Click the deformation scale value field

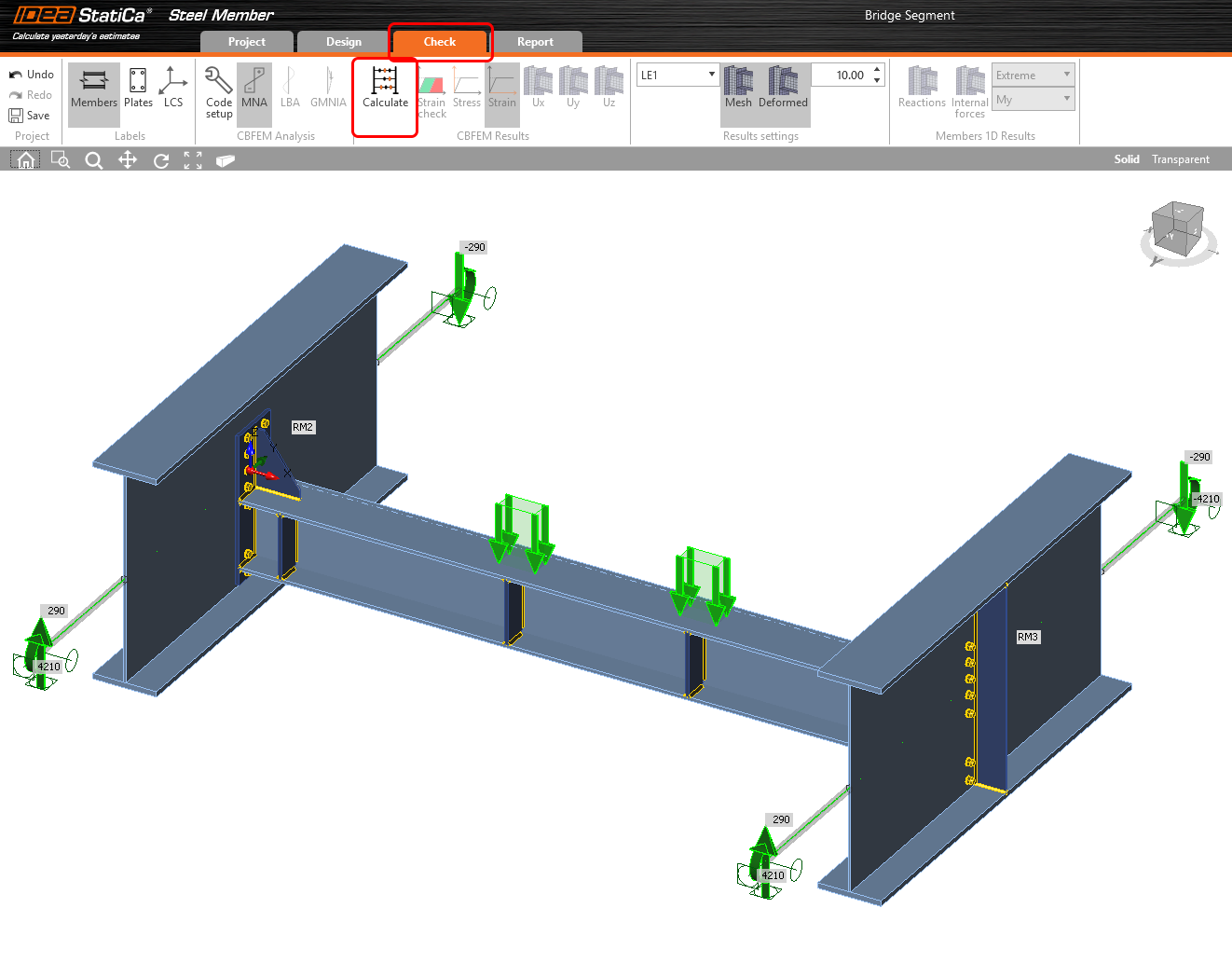(x=841, y=75)
